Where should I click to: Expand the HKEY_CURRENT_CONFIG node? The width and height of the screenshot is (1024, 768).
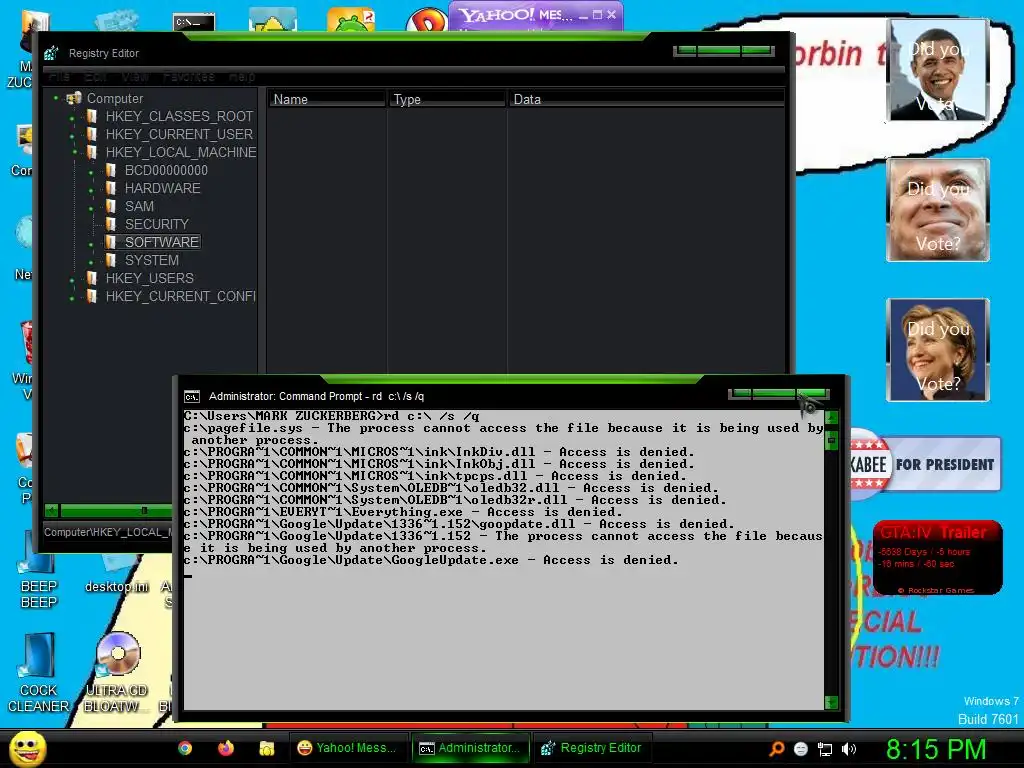tap(72, 298)
